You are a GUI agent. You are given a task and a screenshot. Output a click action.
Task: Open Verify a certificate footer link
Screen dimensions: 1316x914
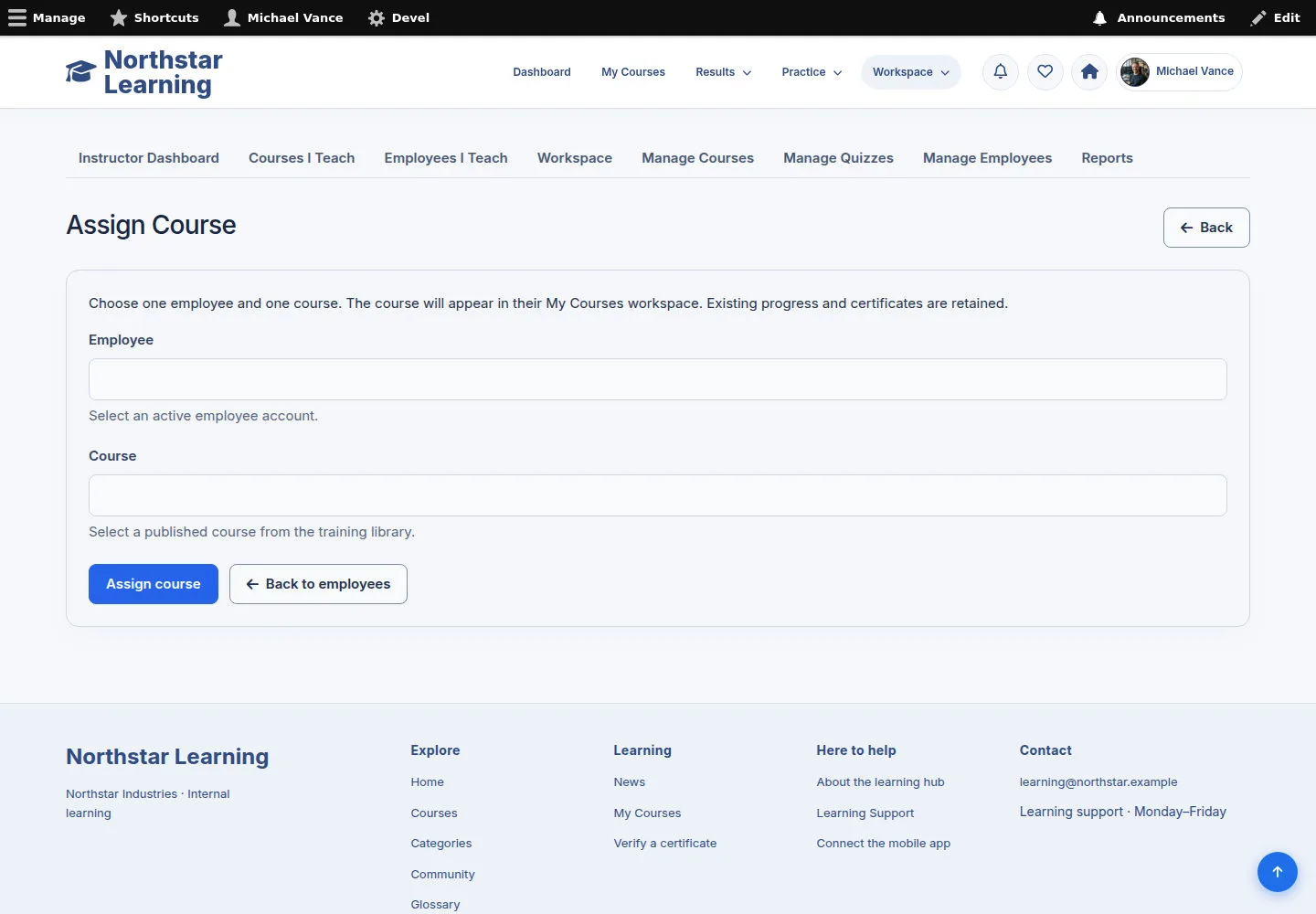pyautogui.click(x=665, y=844)
